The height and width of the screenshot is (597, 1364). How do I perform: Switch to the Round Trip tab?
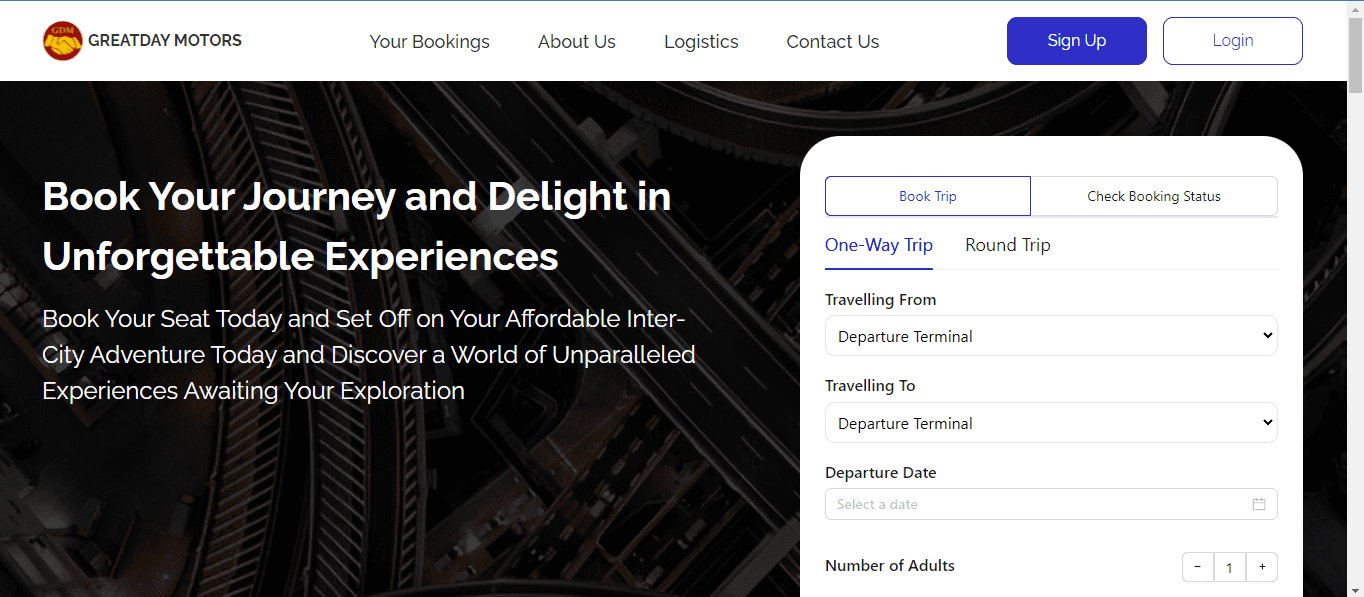pos(1008,246)
